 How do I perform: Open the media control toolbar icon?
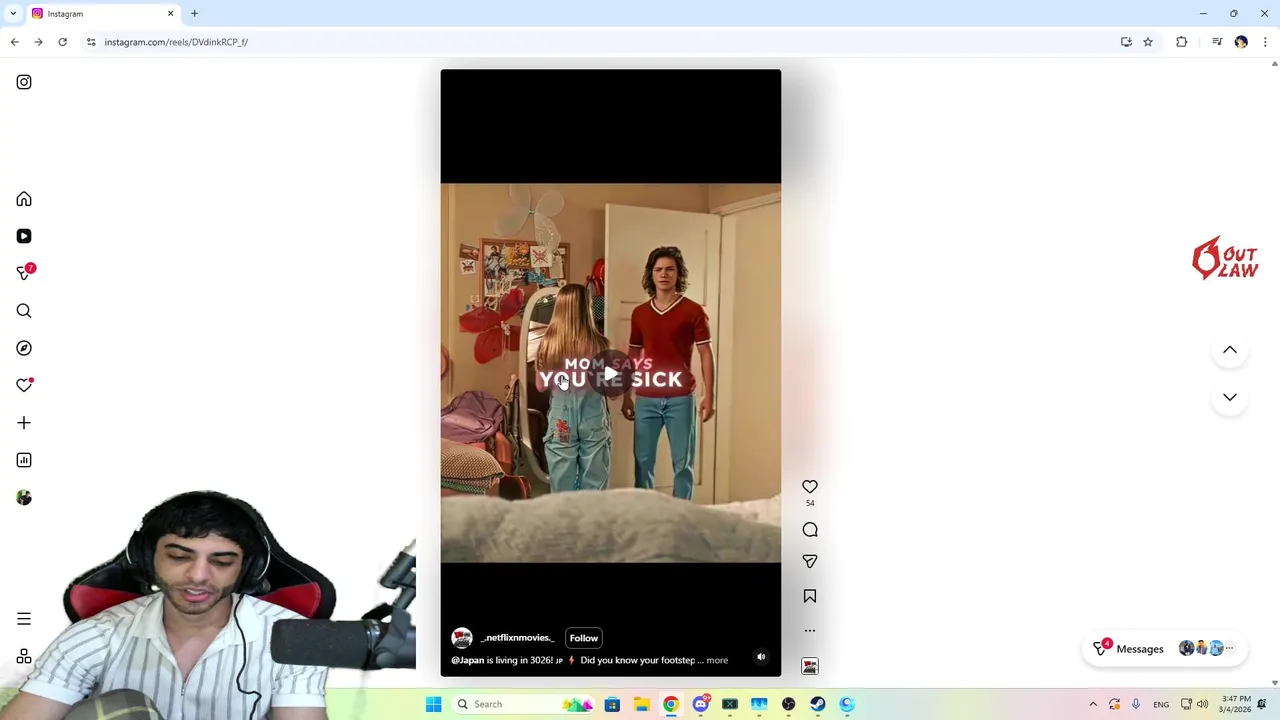click(x=1217, y=42)
